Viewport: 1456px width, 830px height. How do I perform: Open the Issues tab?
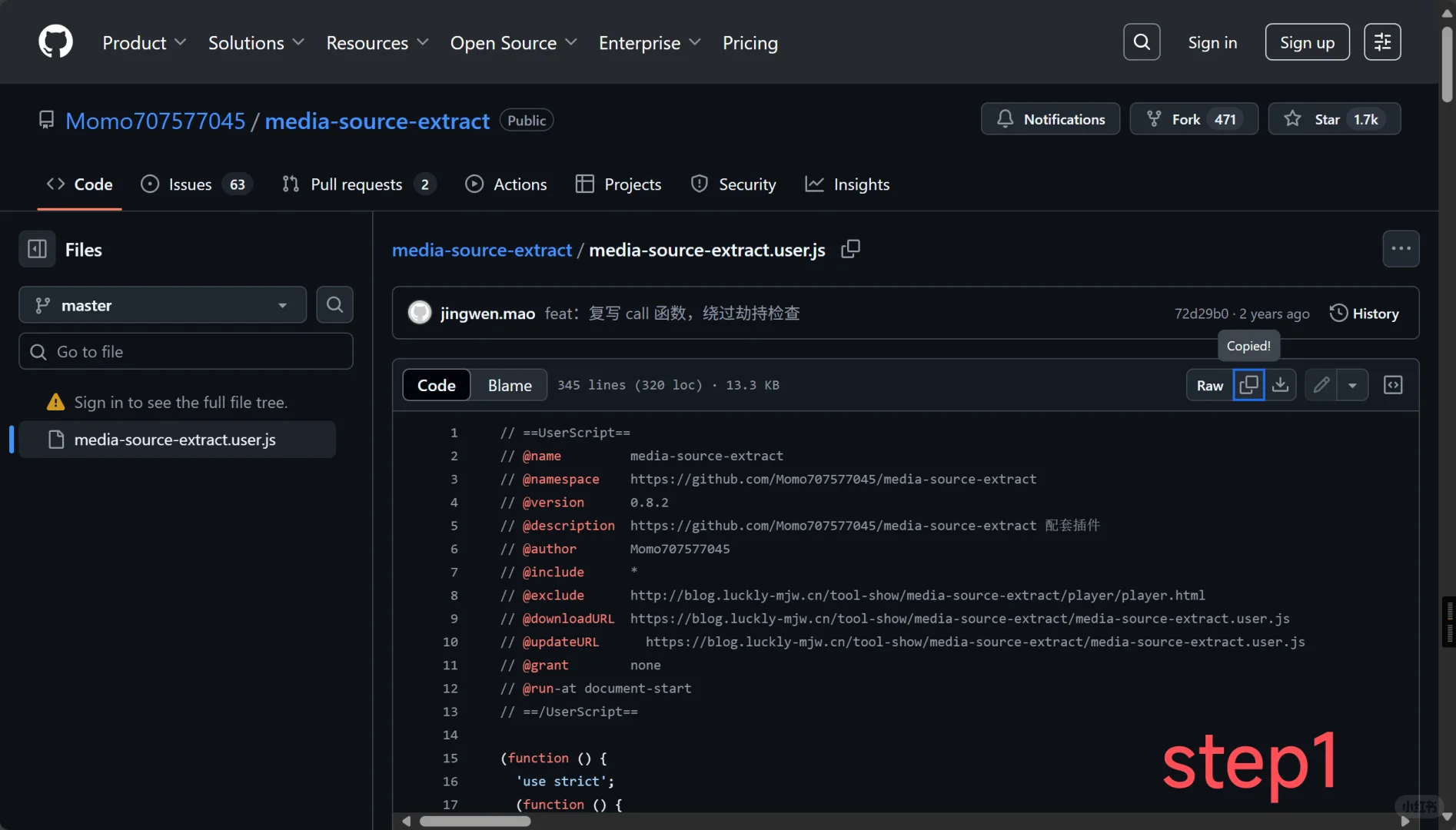tap(190, 184)
